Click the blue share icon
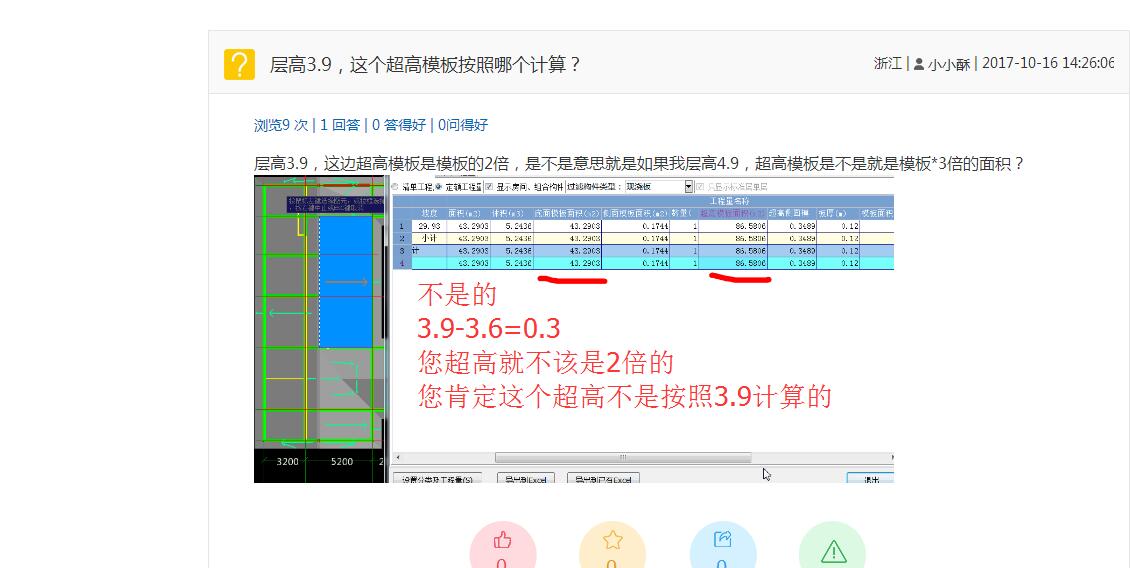The height and width of the screenshot is (568, 1130). 722,539
